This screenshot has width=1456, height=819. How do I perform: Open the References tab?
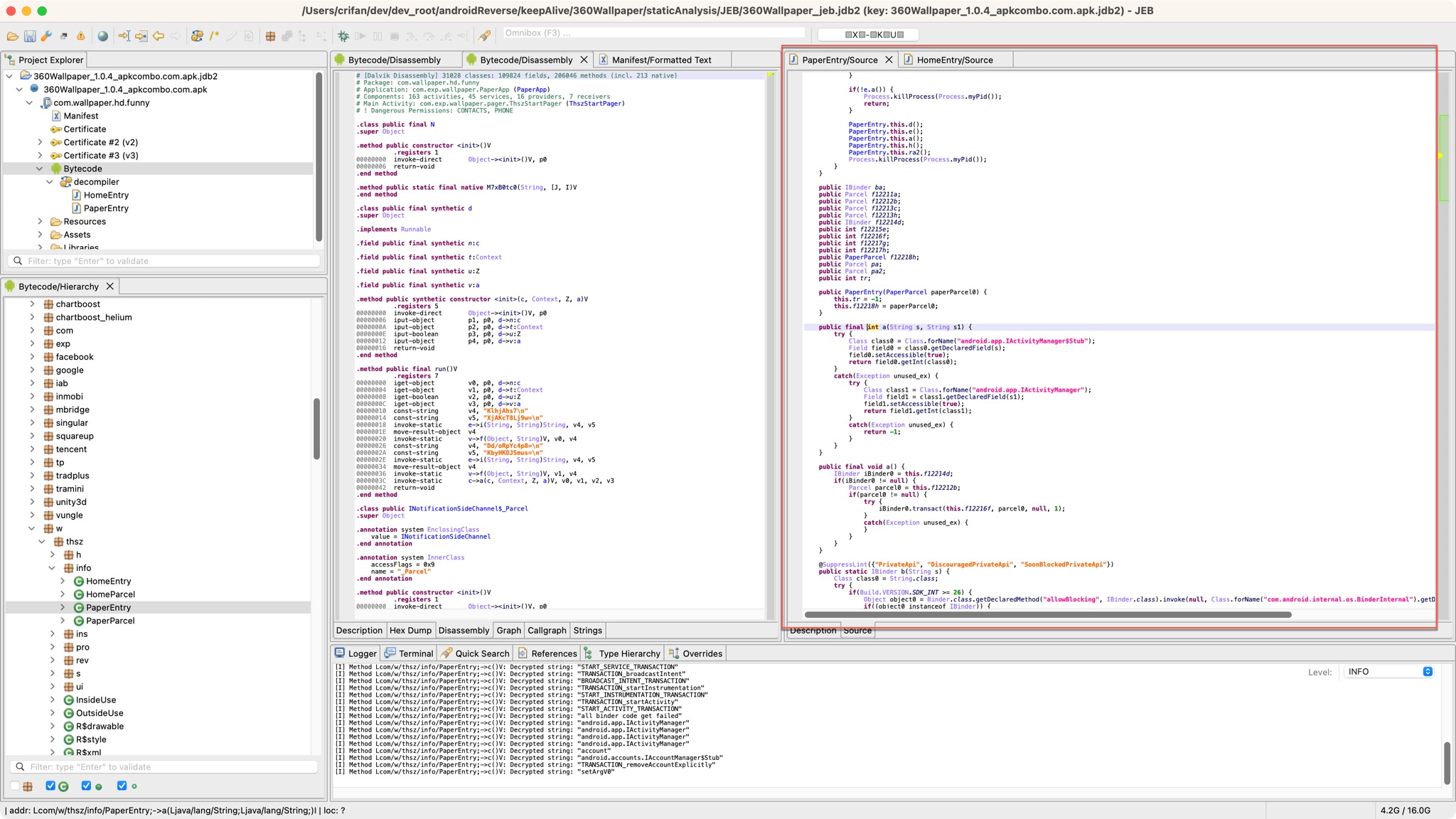coord(547,653)
